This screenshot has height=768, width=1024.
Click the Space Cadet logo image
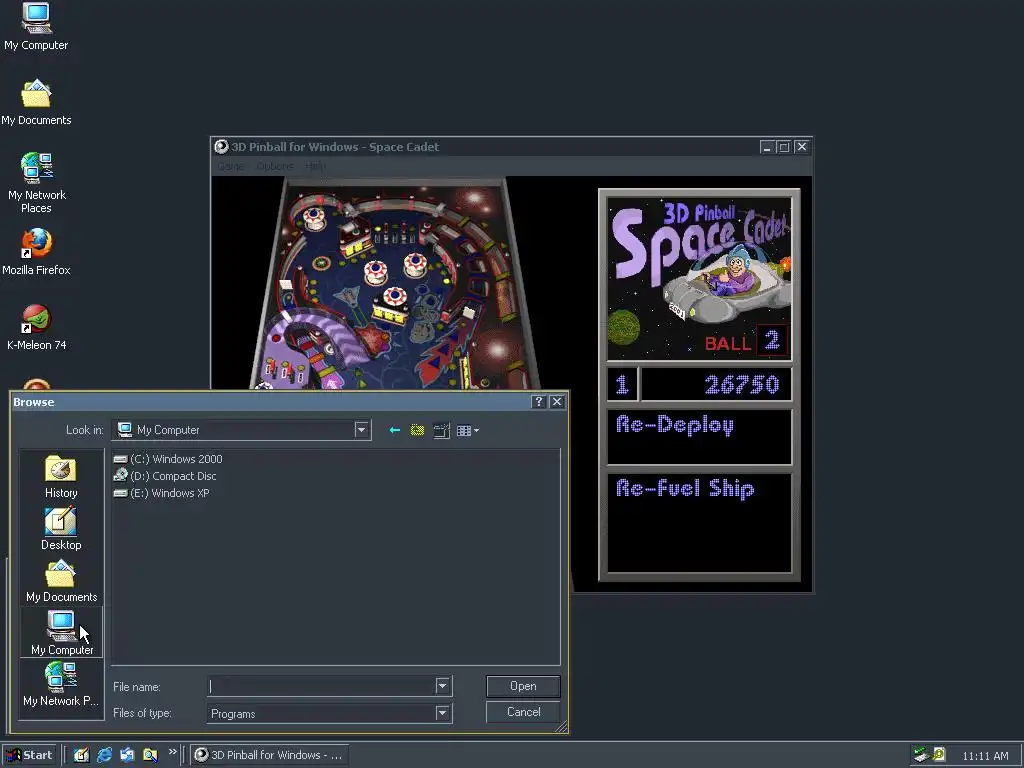[699, 279]
